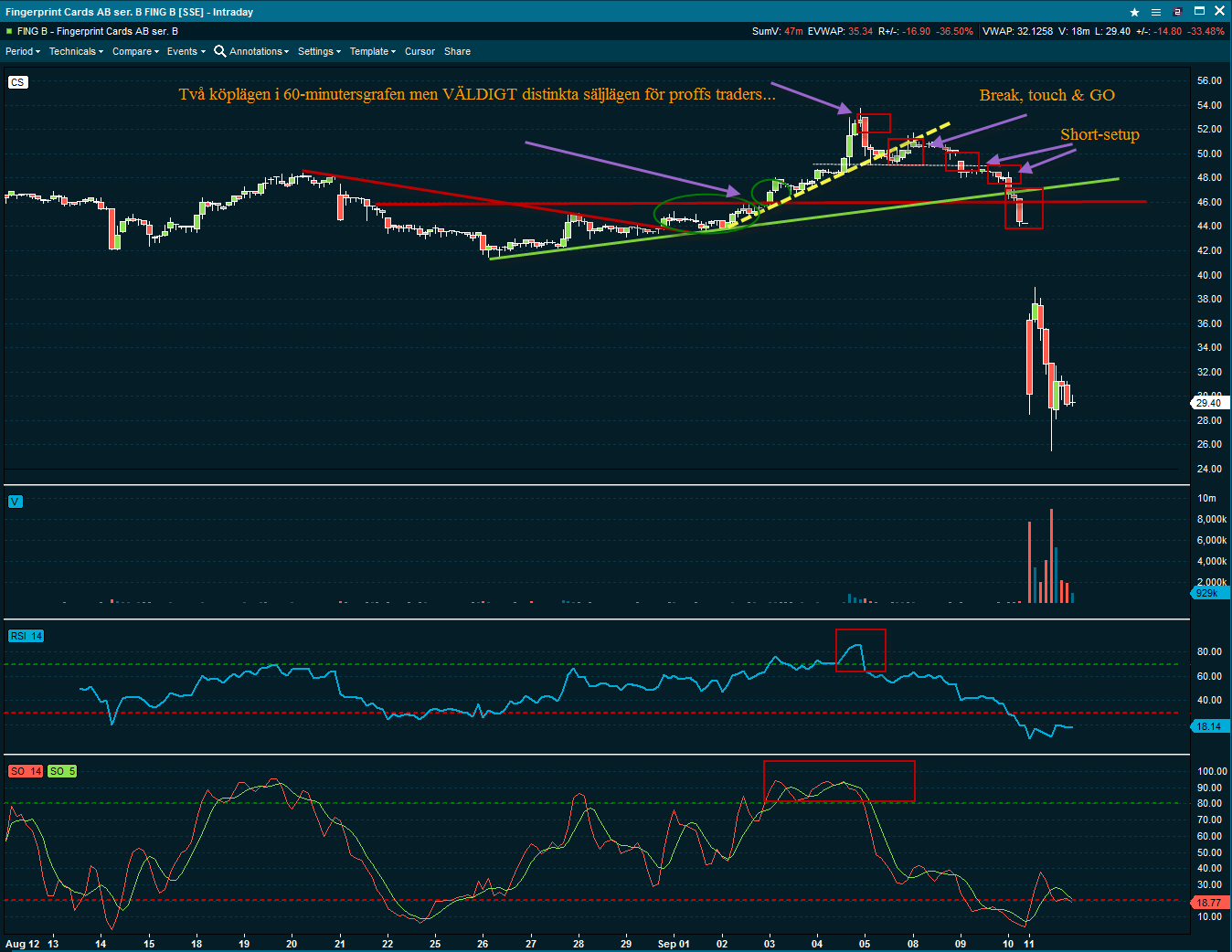Click the 'V: 18m' volume value
This screenshot has width=1232, height=952.
click(x=1074, y=31)
